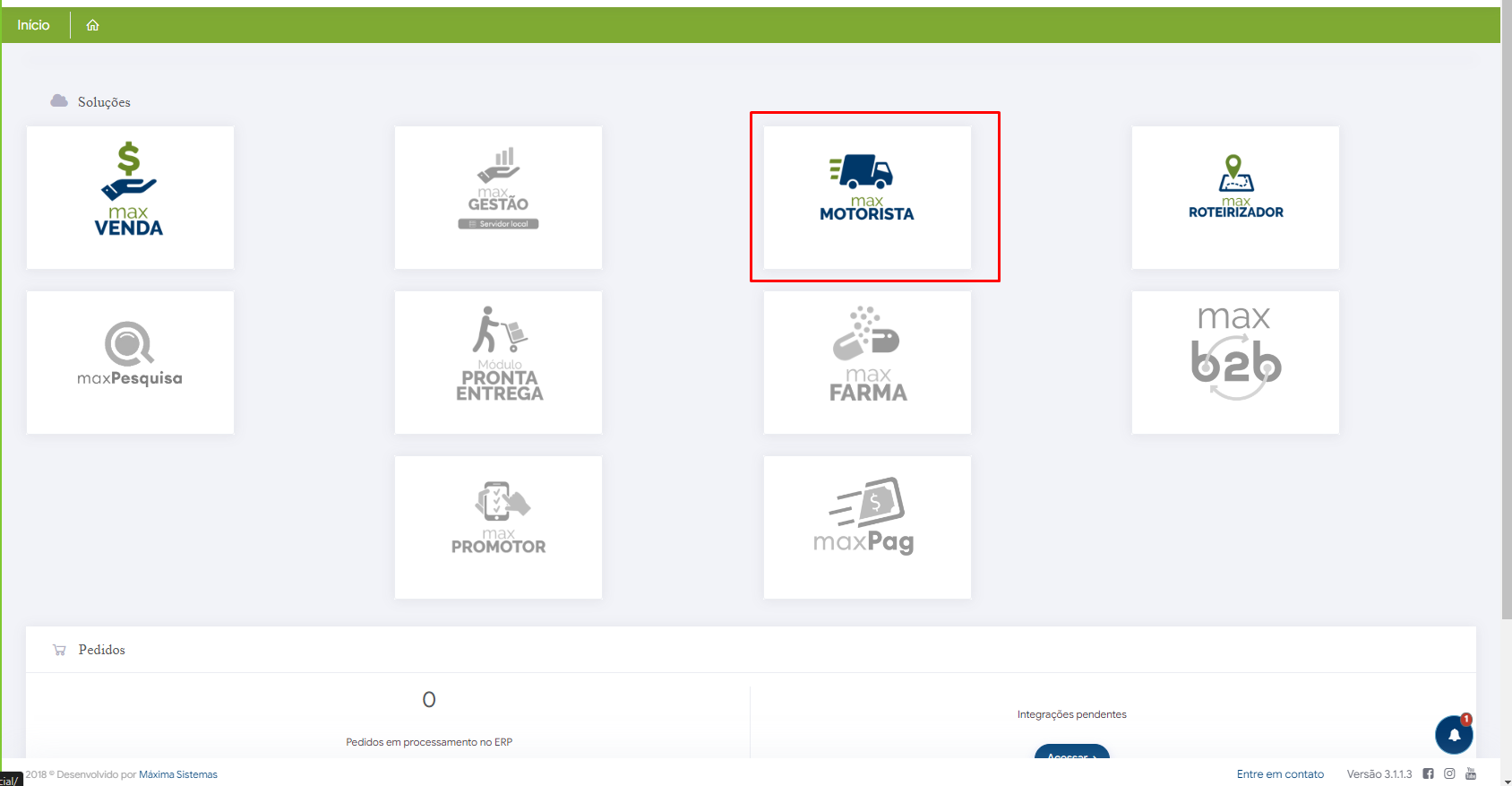Open the maxPromotor tile
Screen dimensions: 1512x786
[x=498, y=527]
